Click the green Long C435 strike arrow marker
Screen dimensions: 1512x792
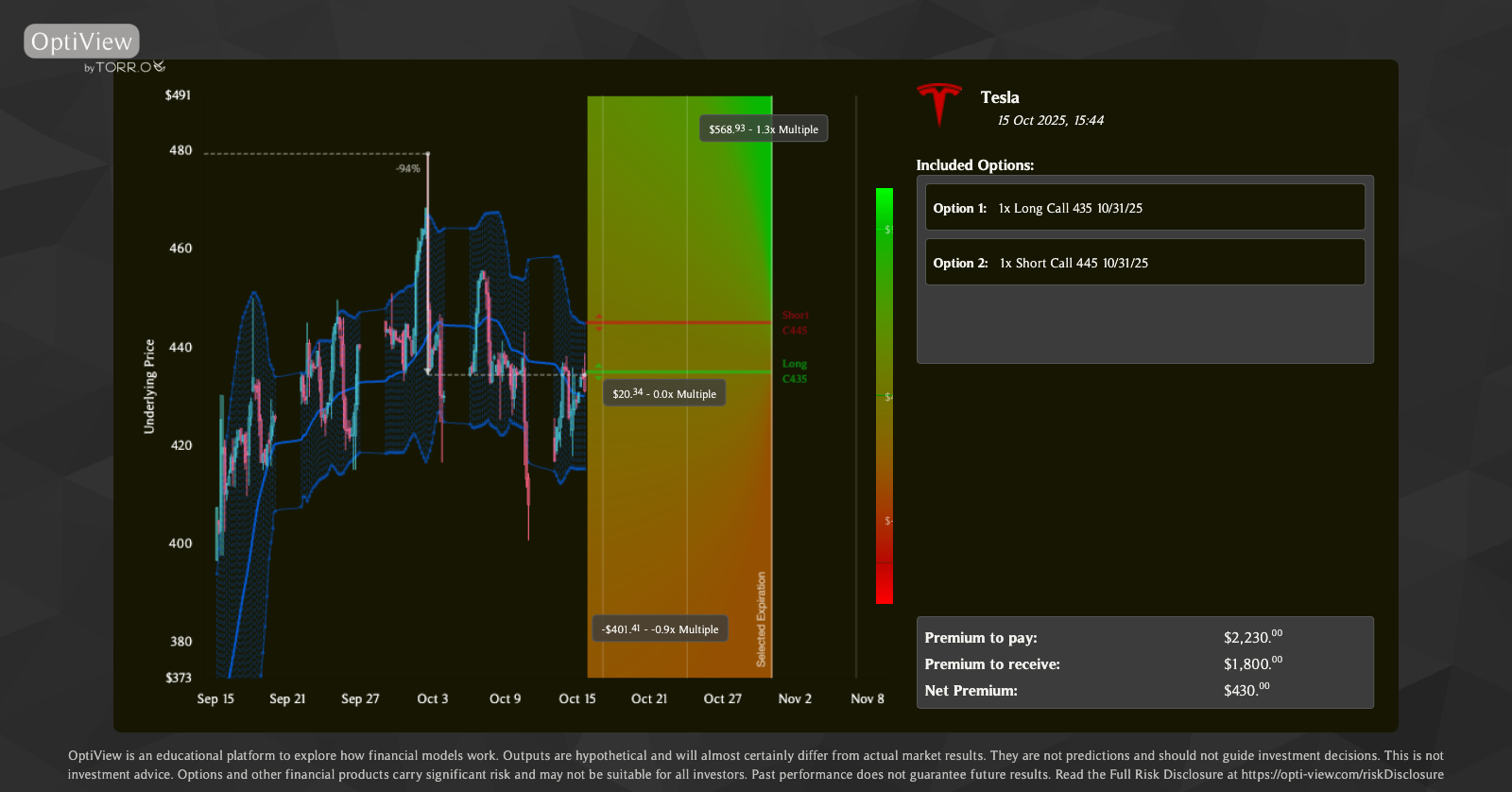[597, 371]
